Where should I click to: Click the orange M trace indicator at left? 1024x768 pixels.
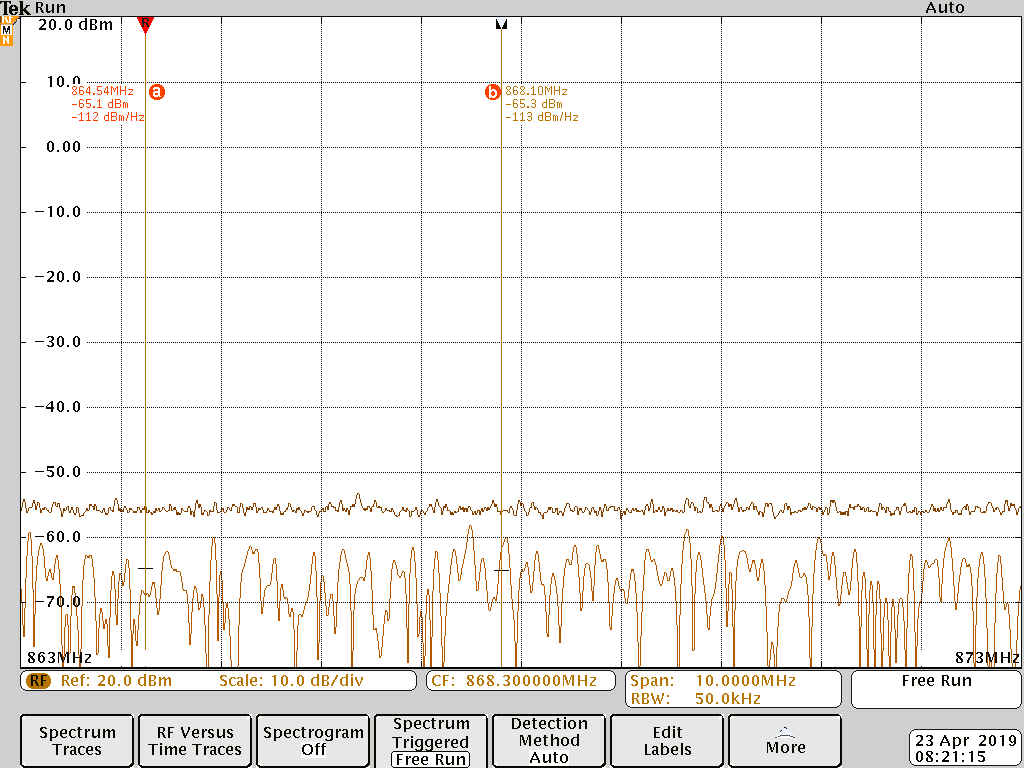pyautogui.click(x=7, y=29)
